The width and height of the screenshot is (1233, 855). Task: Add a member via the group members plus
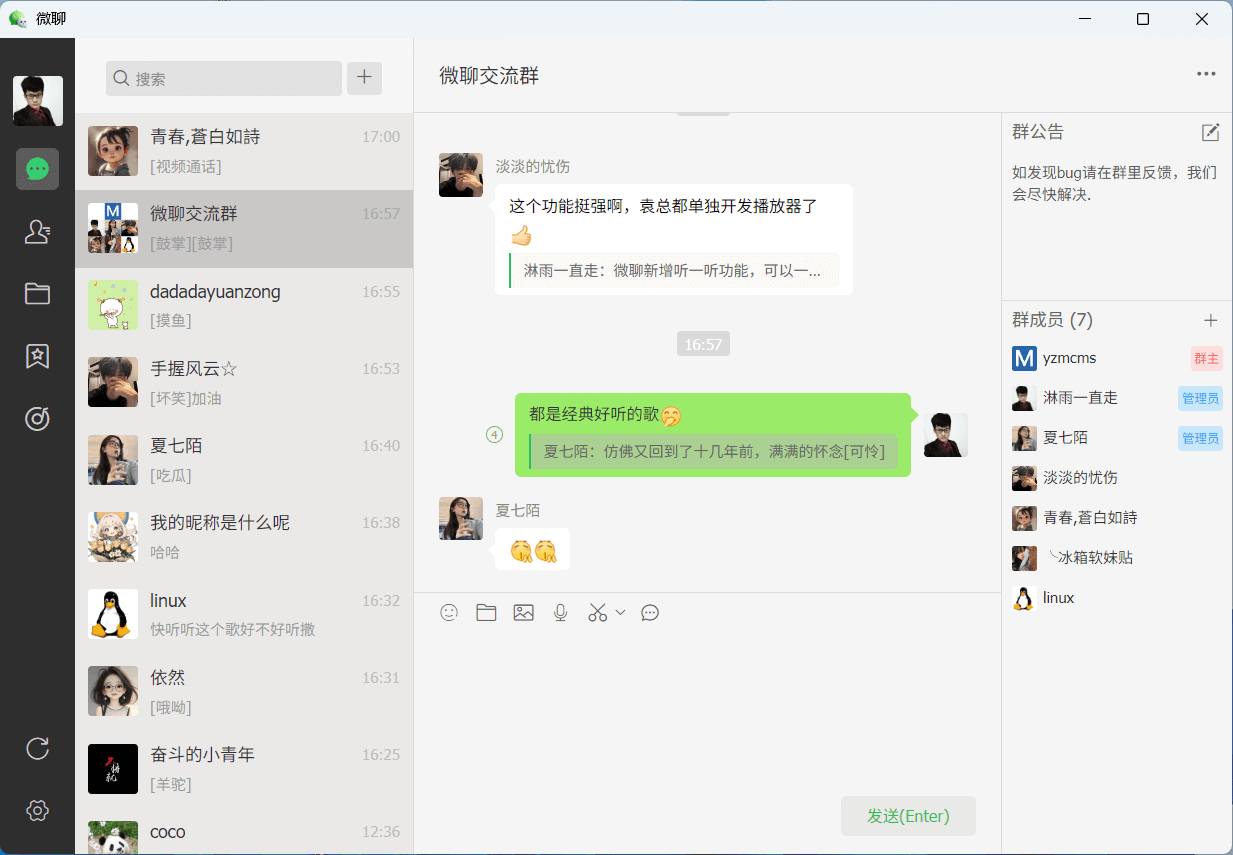pos(1211,320)
